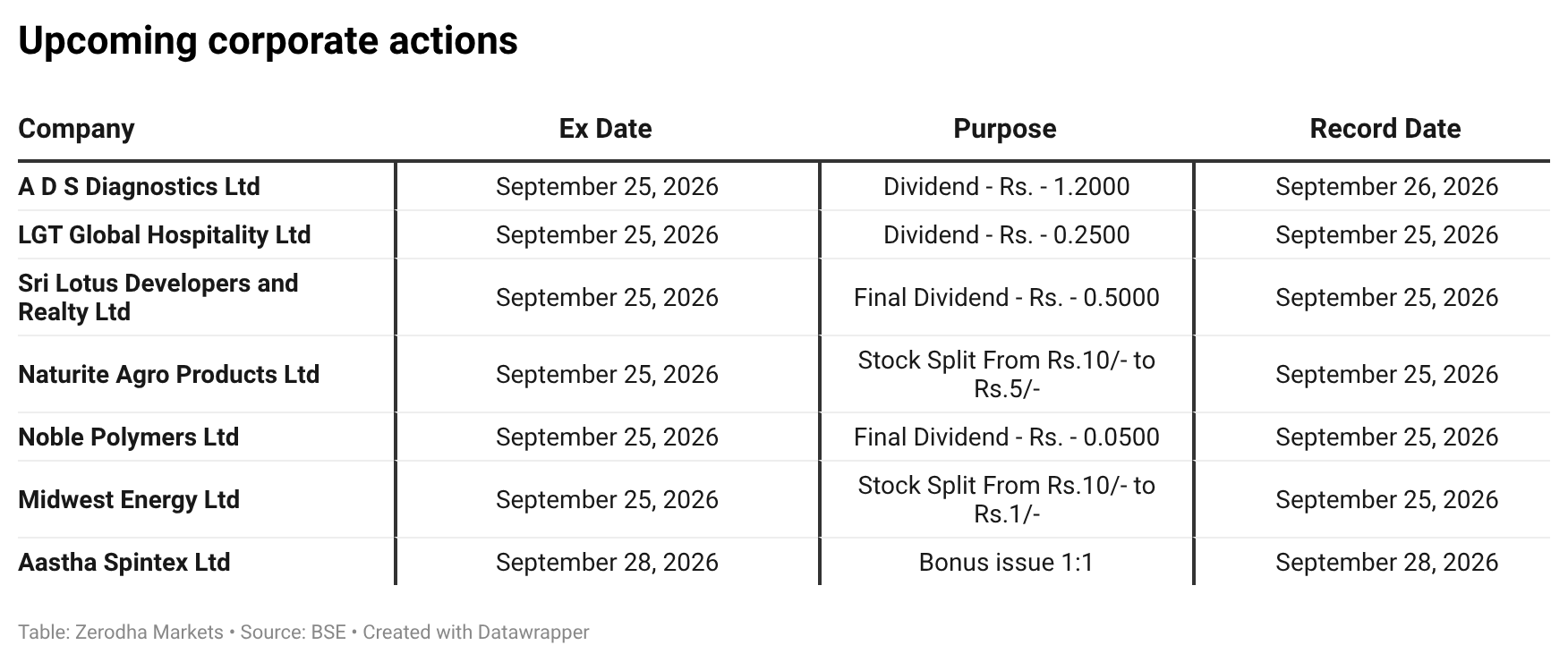Click the Company column header
Screen dimensions: 1568x662
coord(76,129)
